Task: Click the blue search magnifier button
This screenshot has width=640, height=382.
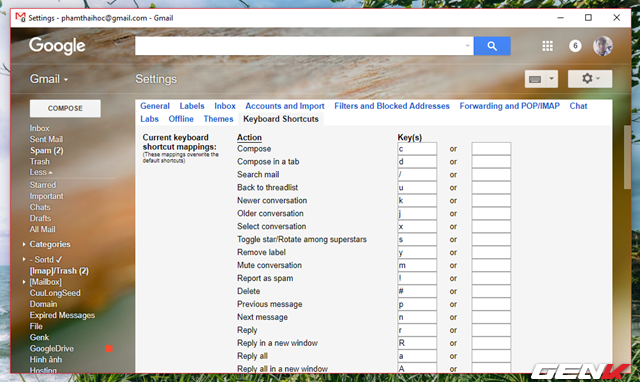Action: [492, 46]
